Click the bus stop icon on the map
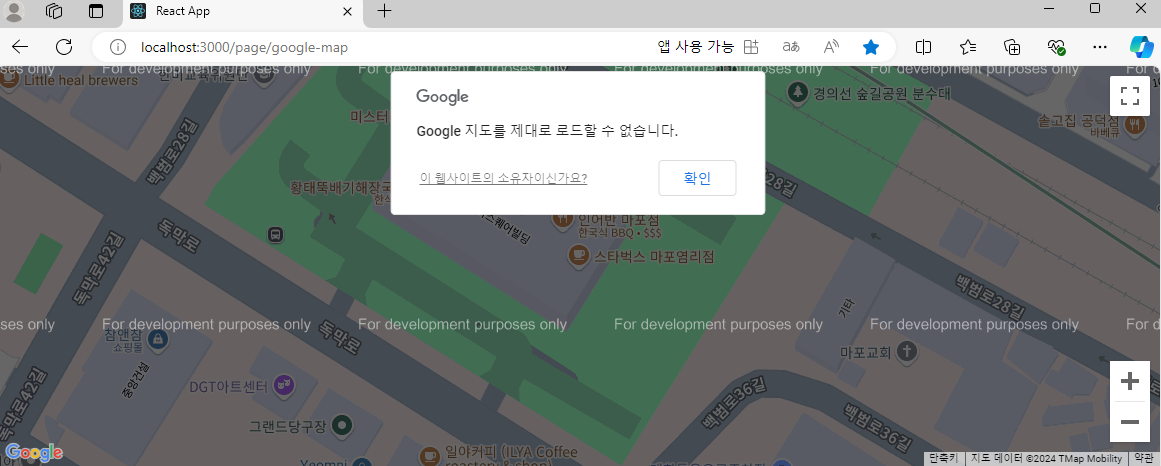The image size is (1161, 466). 275,235
